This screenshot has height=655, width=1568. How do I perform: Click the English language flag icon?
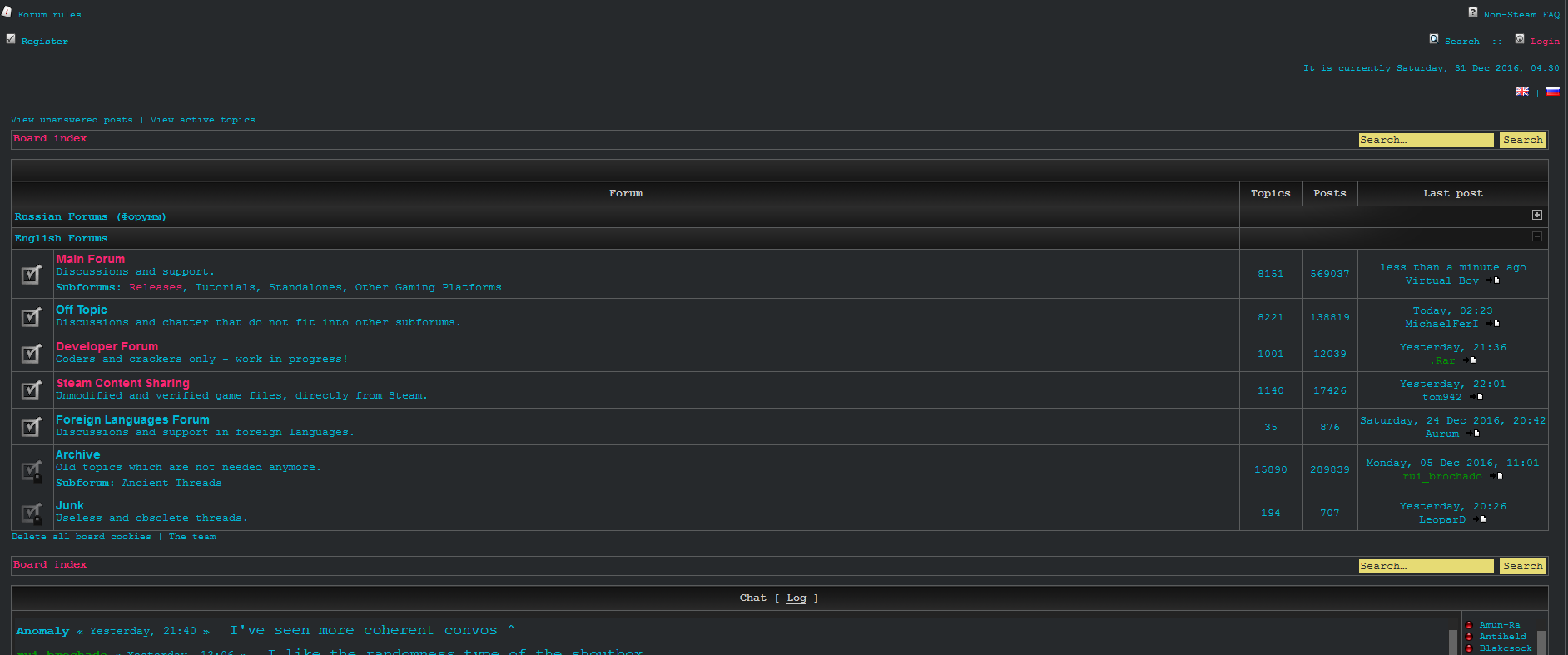coord(1521,92)
